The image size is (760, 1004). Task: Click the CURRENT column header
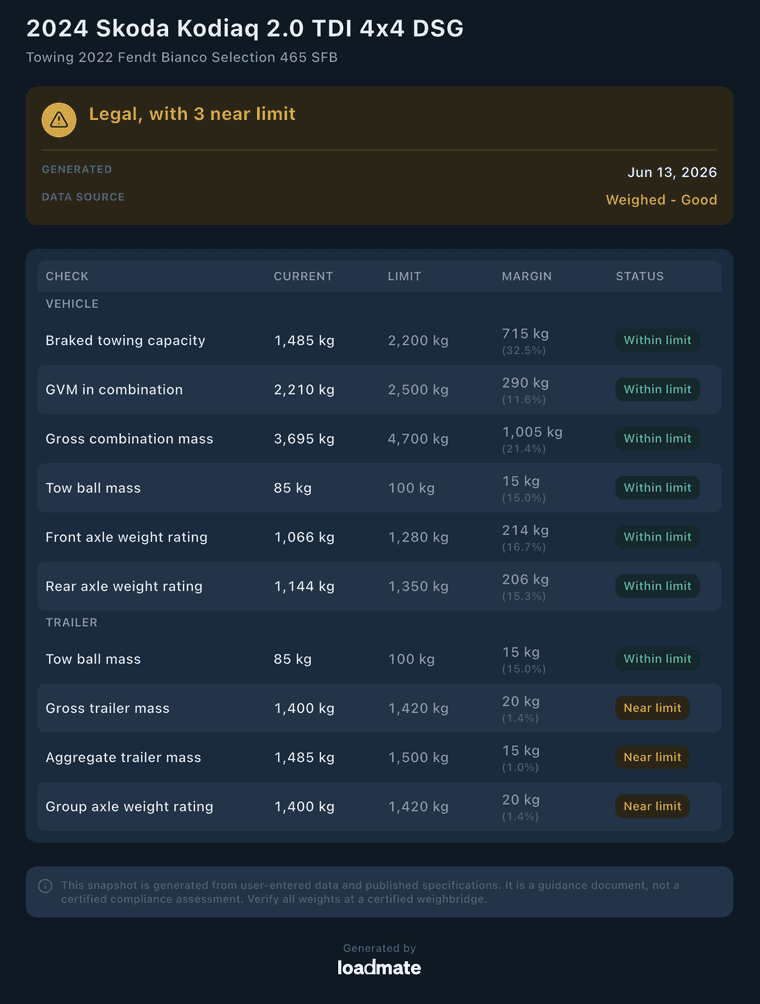click(303, 277)
